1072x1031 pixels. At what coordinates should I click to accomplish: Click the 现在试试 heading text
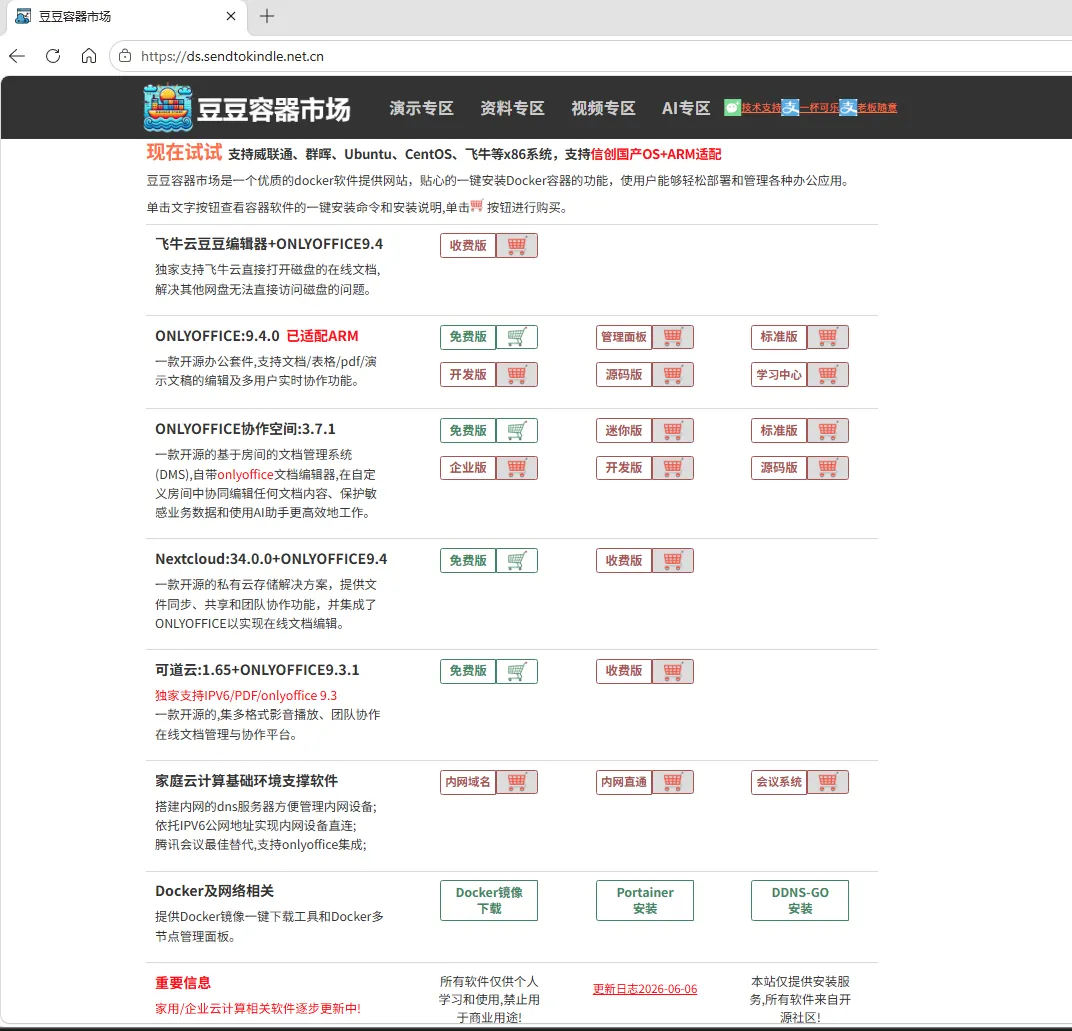pos(185,152)
